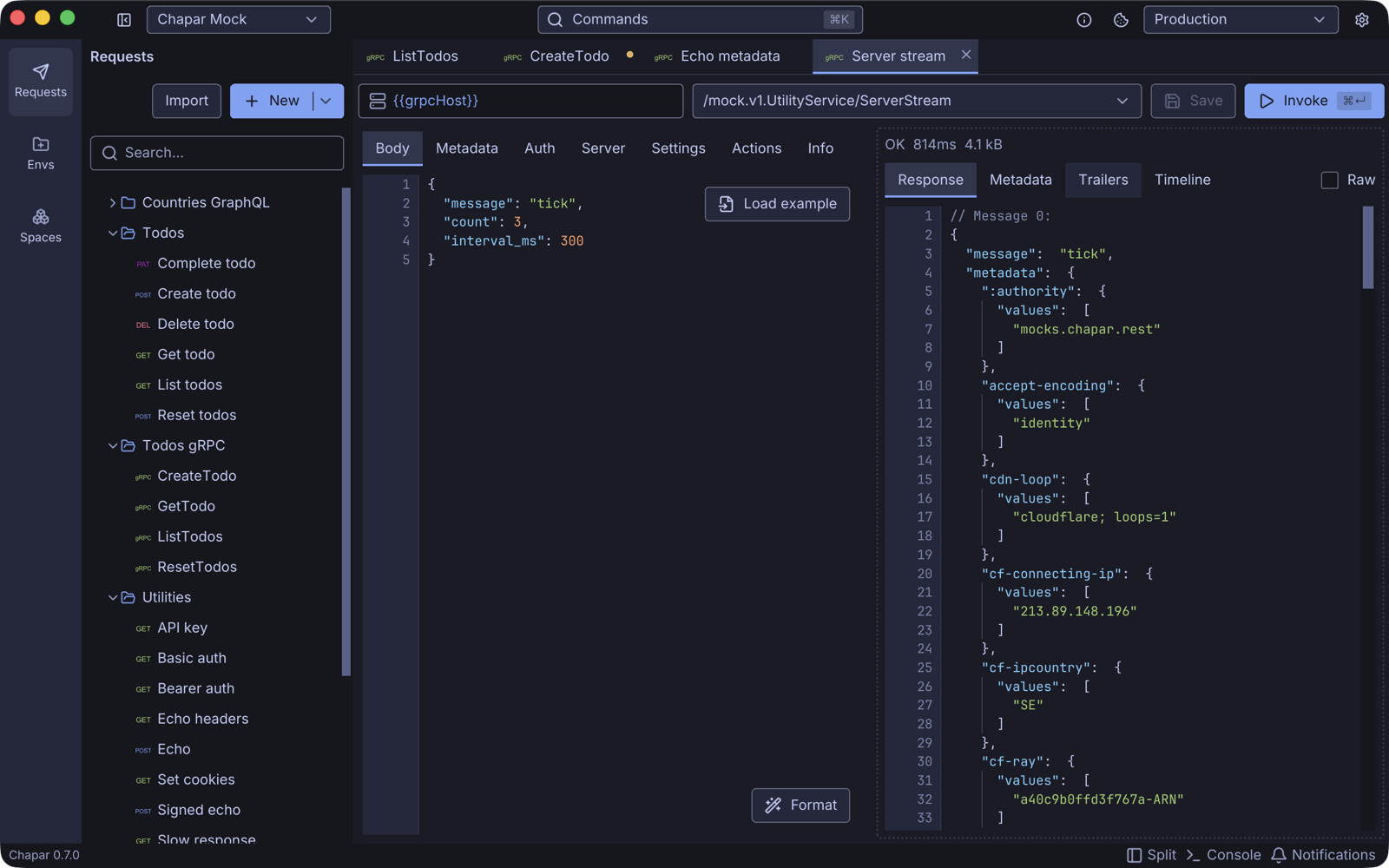Click the Format button
Image resolution: width=1389 pixels, height=868 pixels.
pyautogui.click(x=800, y=806)
